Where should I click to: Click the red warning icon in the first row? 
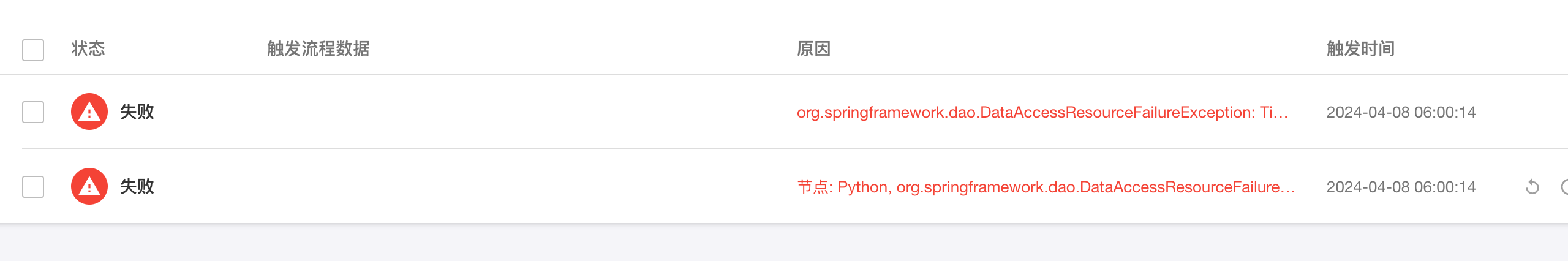click(89, 112)
